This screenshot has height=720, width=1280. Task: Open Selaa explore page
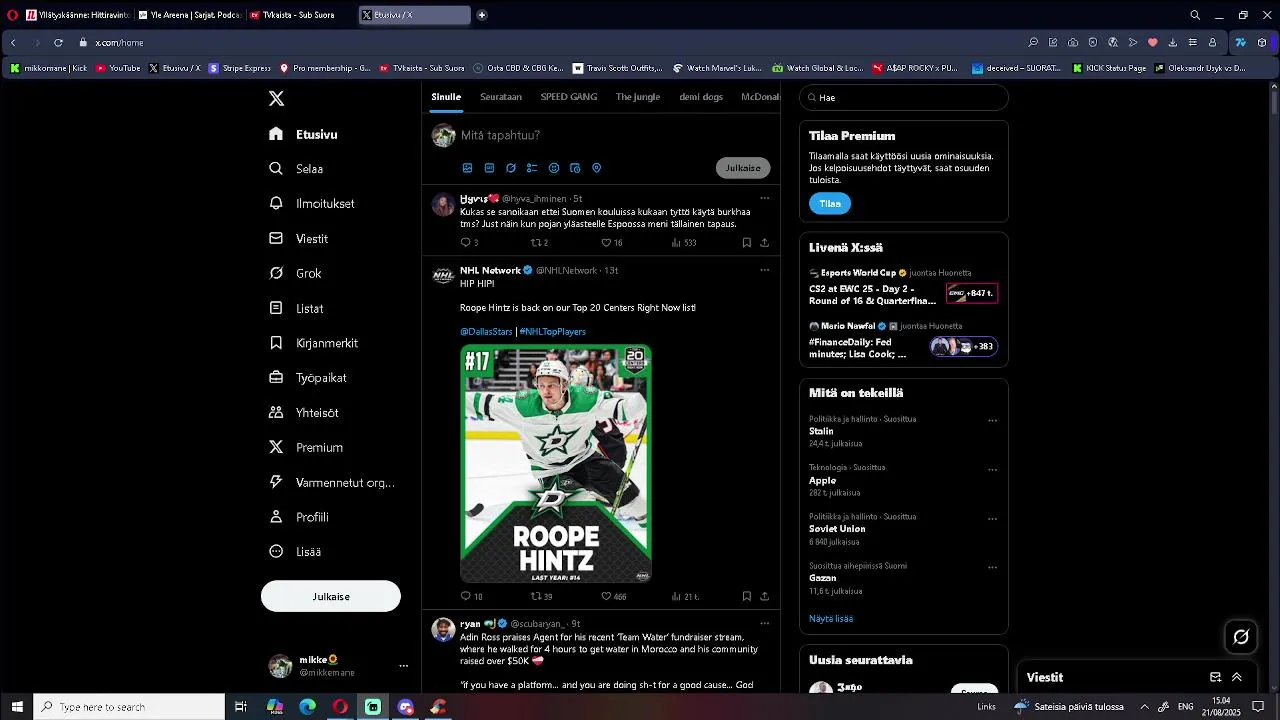coord(297,169)
